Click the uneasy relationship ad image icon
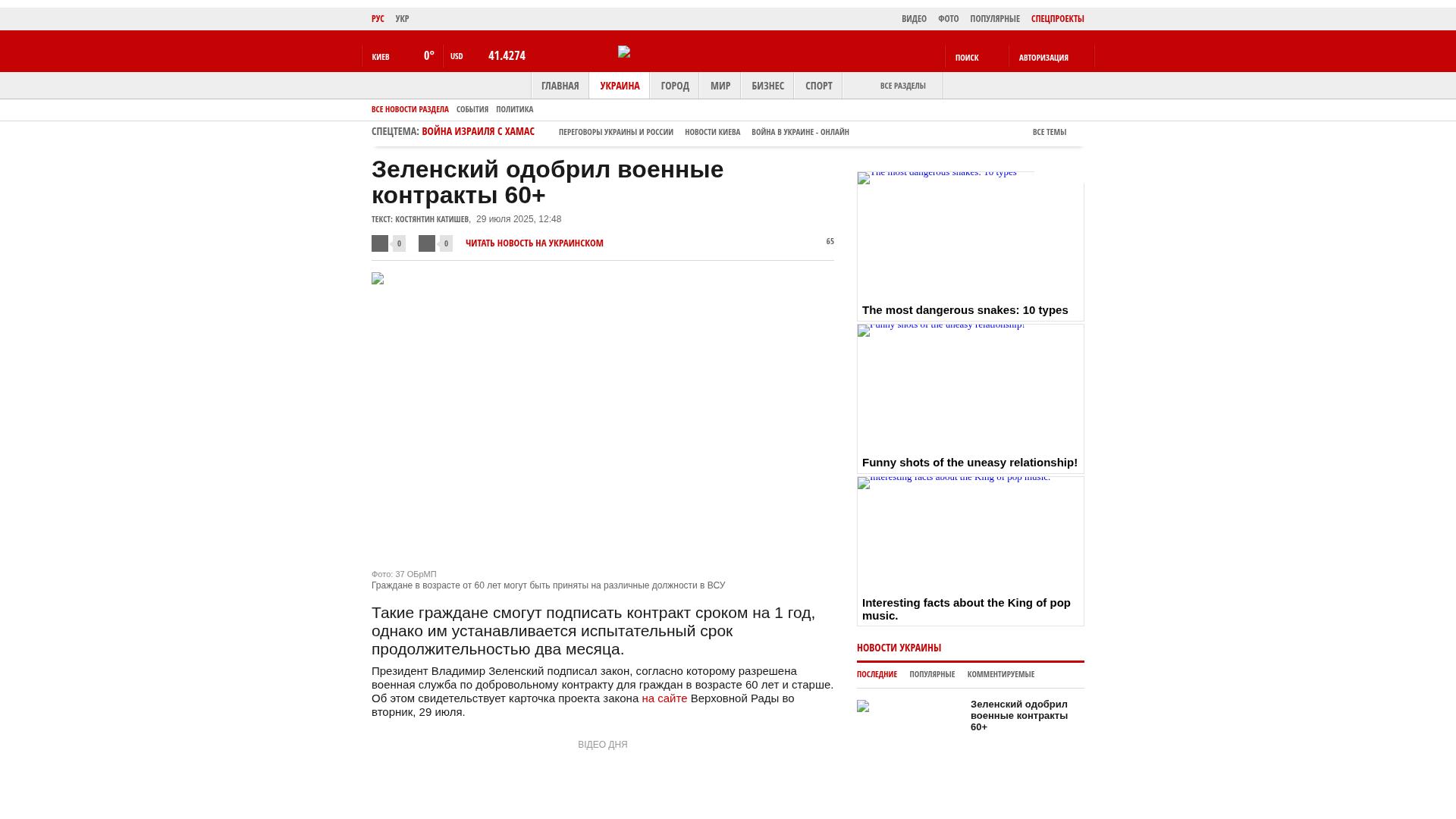The height and width of the screenshot is (819, 1456). click(x=864, y=331)
